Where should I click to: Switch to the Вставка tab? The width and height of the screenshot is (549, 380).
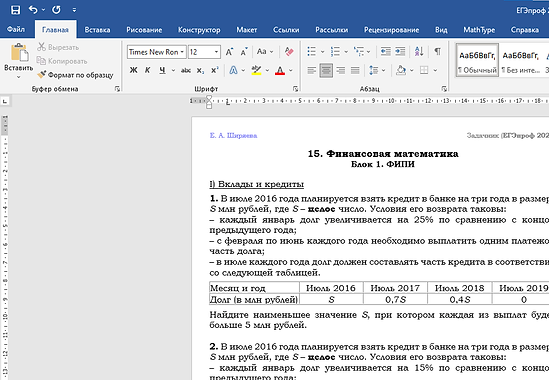(97, 30)
